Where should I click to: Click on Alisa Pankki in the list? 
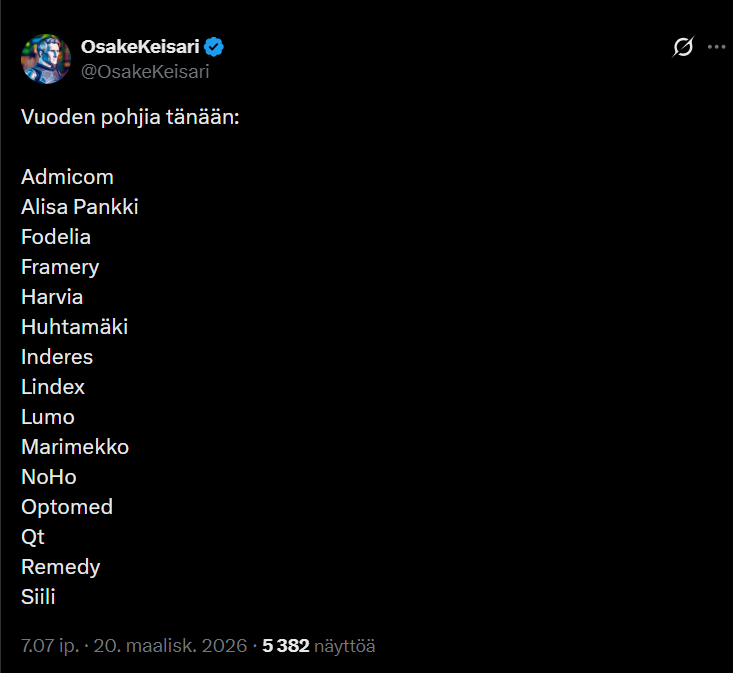click(80, 207)
